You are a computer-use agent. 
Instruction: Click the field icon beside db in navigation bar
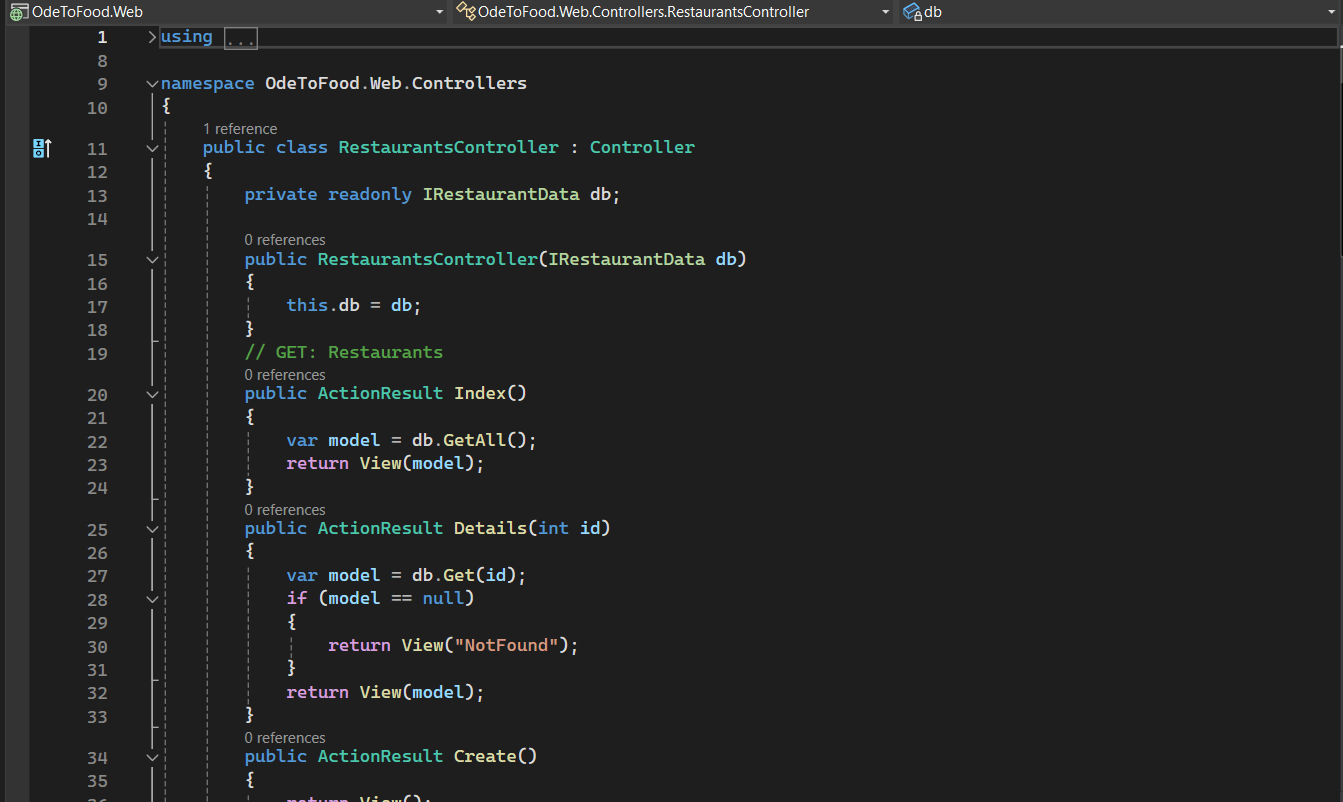coord(912,13)
